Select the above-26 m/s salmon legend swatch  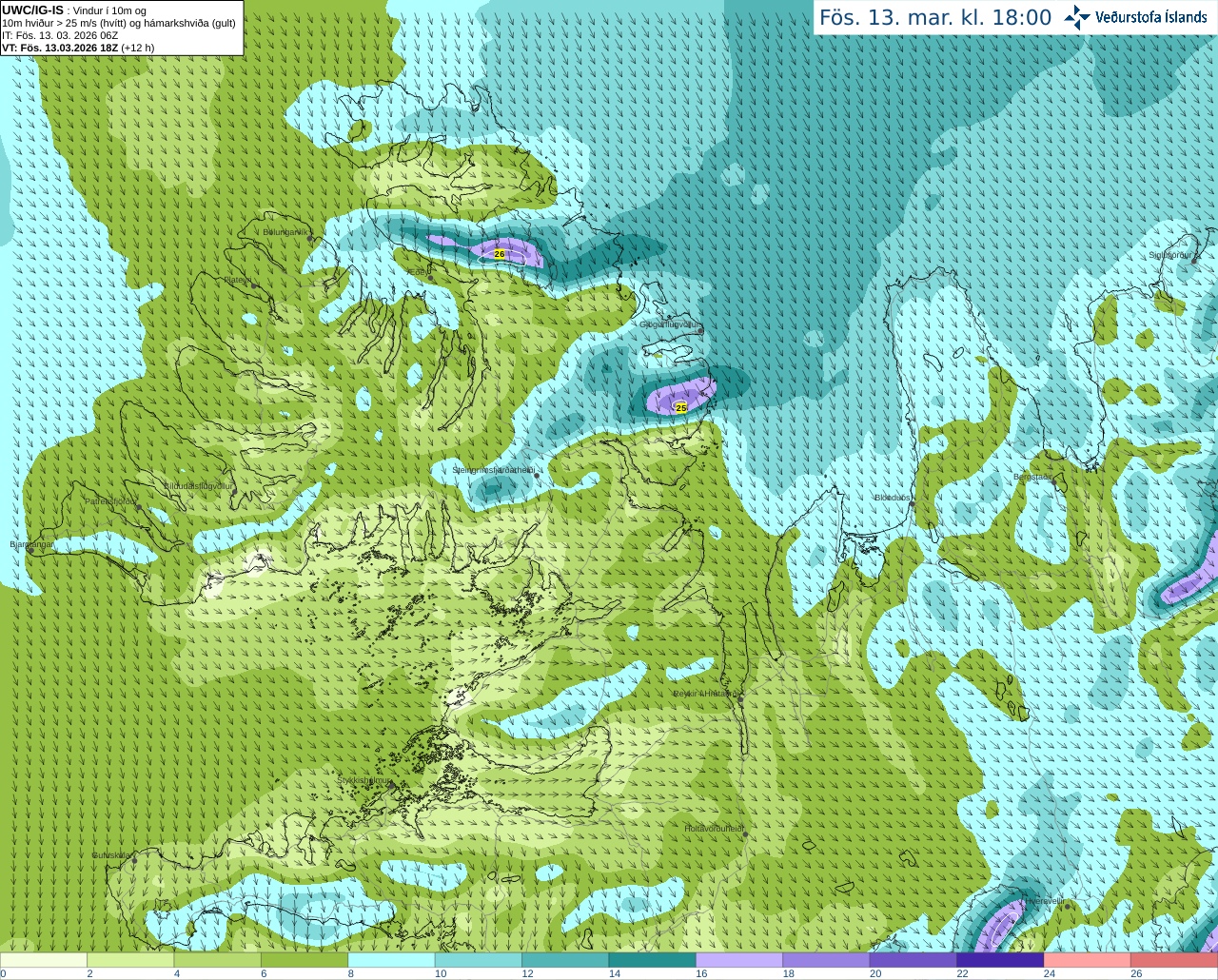[1174, 960]
